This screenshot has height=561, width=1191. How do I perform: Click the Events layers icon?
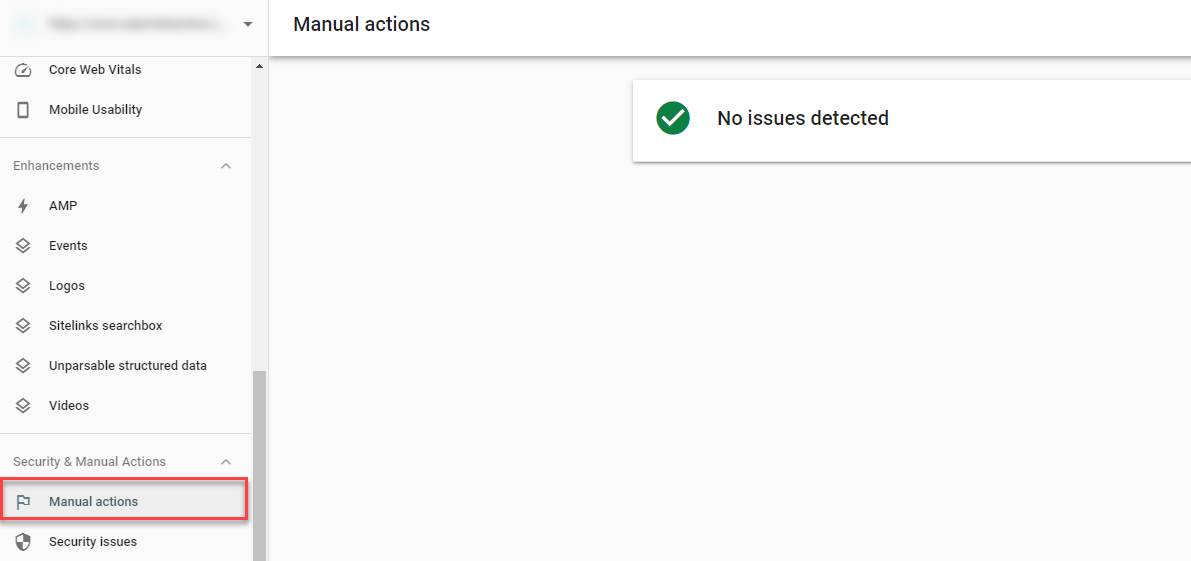tap(23, 246)
